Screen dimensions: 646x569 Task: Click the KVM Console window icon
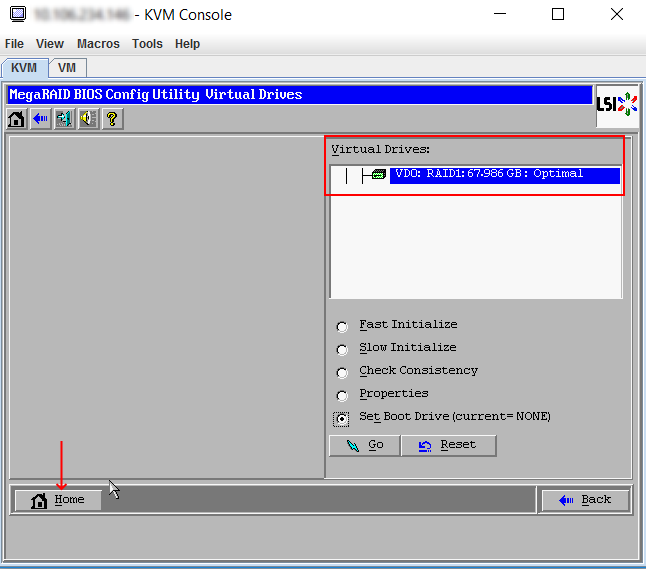click(17, 14)
